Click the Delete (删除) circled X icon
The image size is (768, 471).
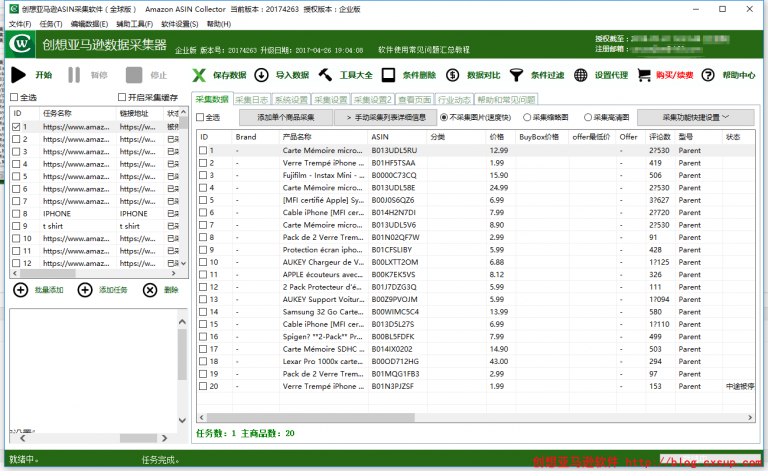150,290
